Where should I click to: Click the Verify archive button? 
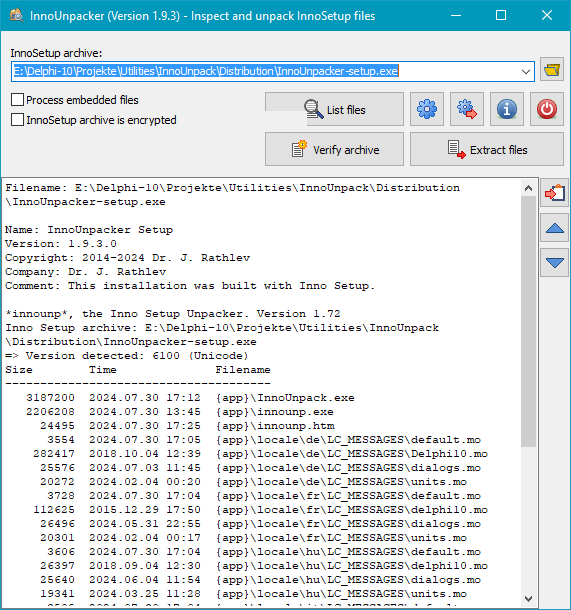point(335,149)
